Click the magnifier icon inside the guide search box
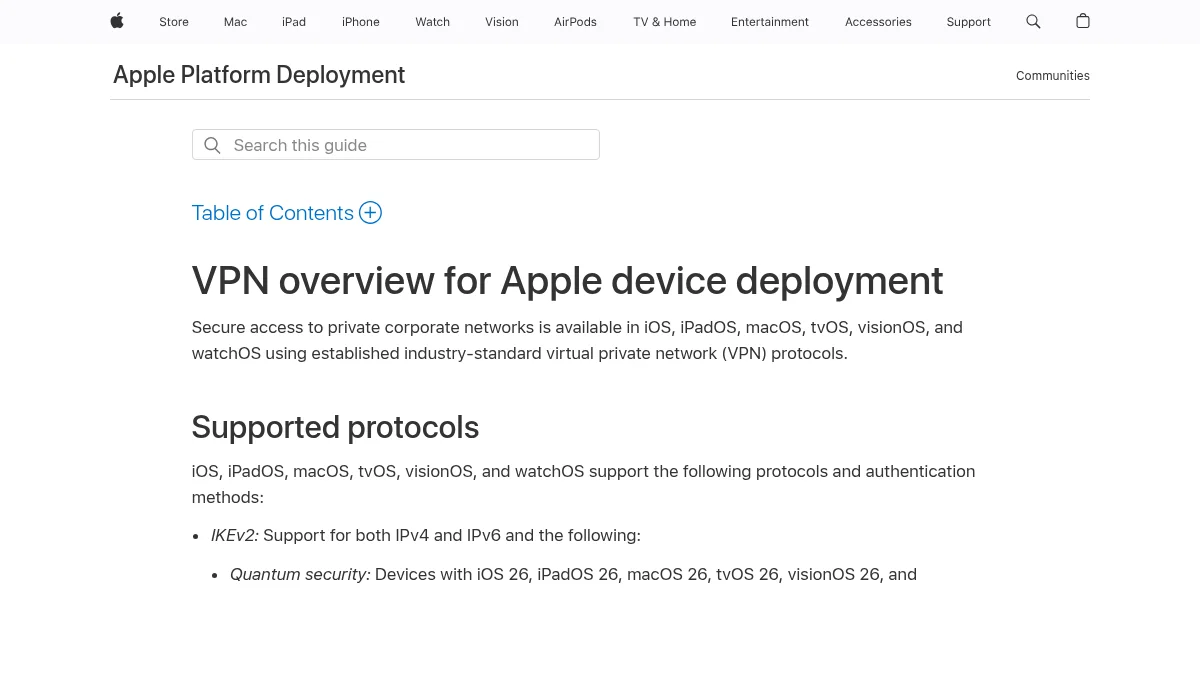1200x675 pixels. pos(212,145)
